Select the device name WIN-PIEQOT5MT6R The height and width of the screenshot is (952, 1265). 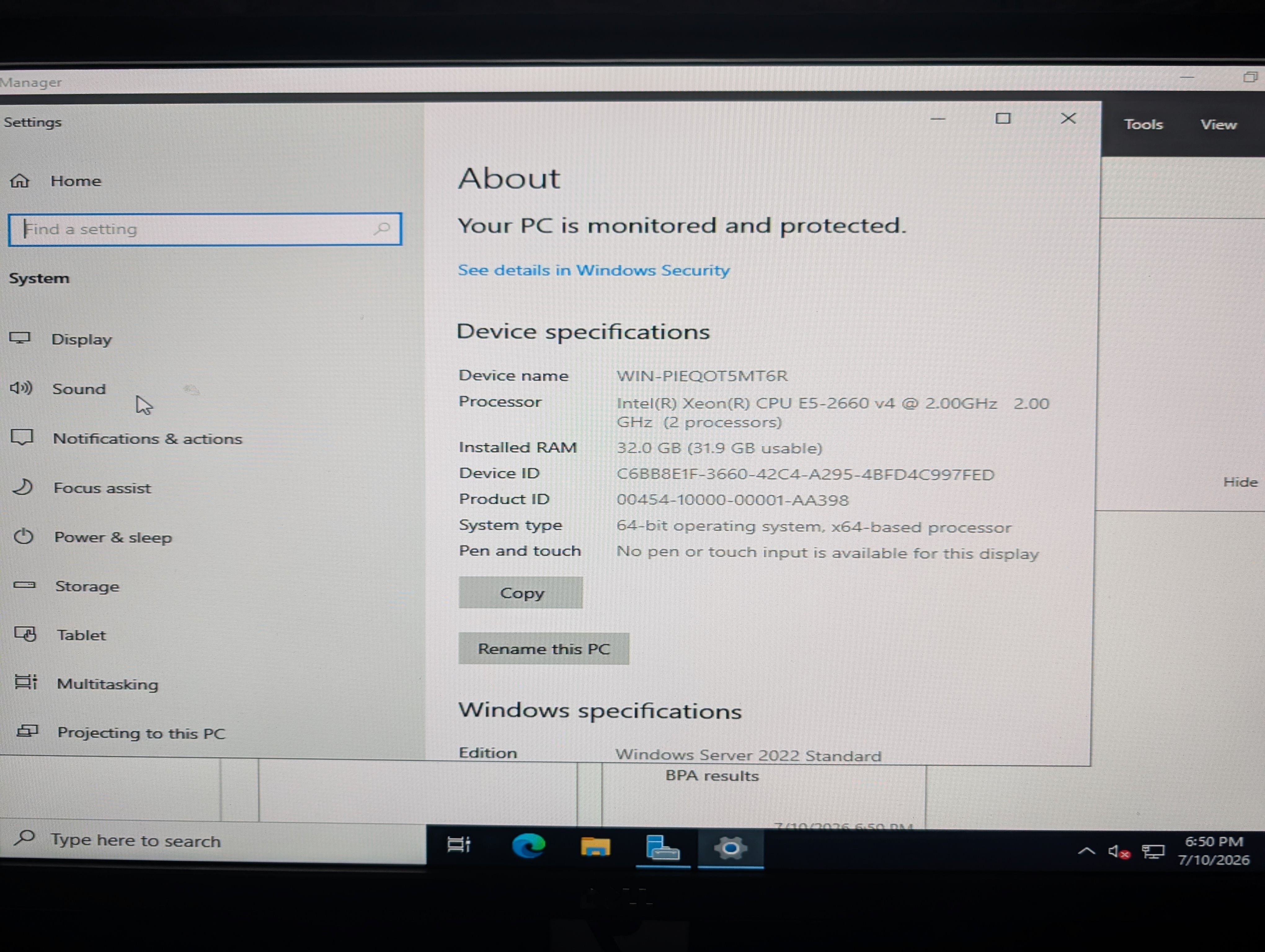tap(702, 376)
